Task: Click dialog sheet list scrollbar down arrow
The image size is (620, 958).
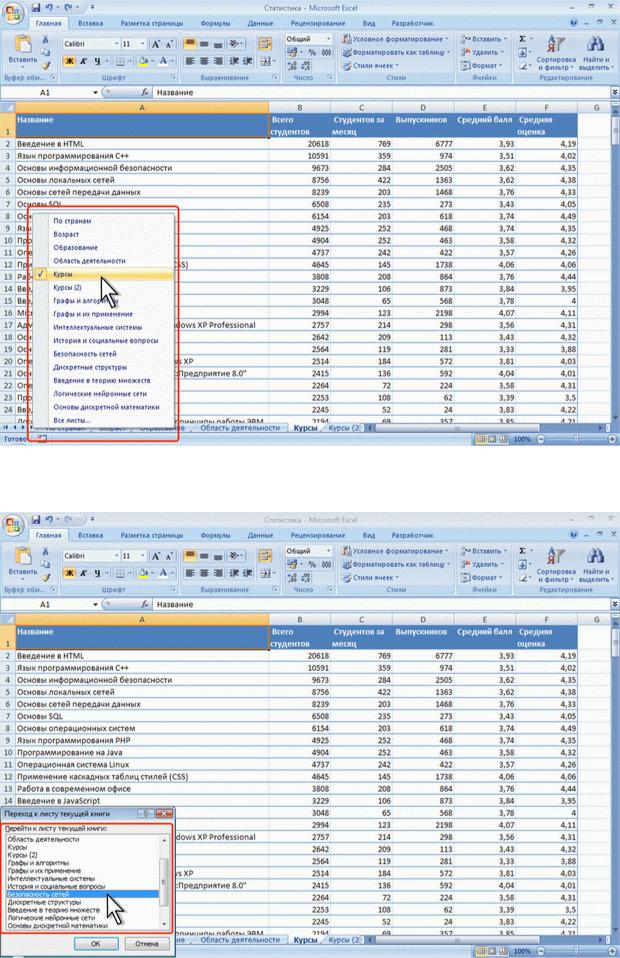Action: click(x=164, y=924)
